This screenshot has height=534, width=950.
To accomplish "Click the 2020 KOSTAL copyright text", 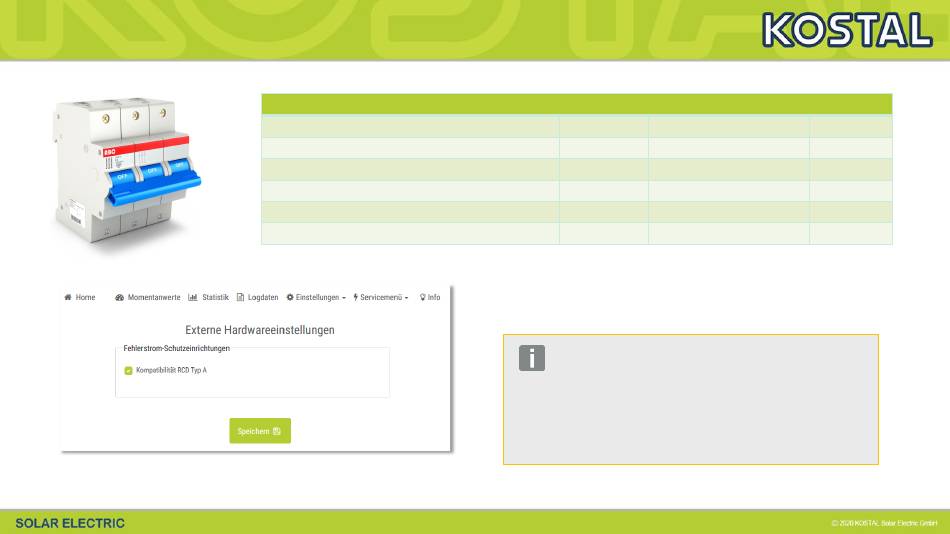I will click(884, 523).
